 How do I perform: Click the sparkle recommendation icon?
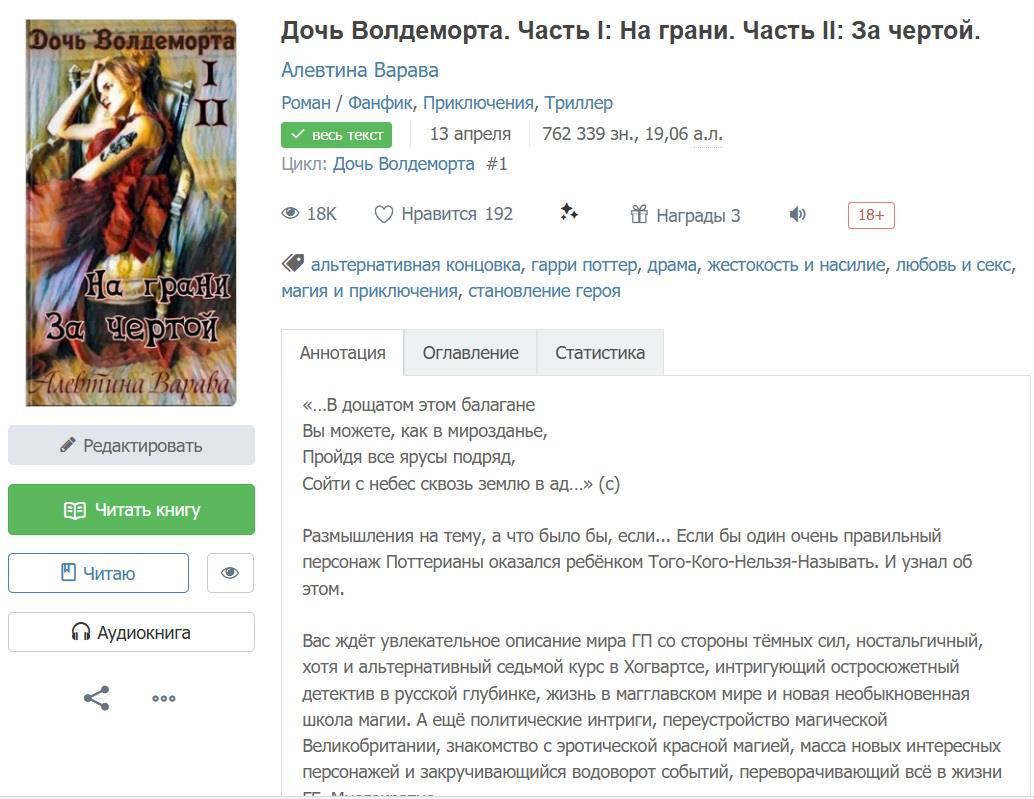click(569, 212)
